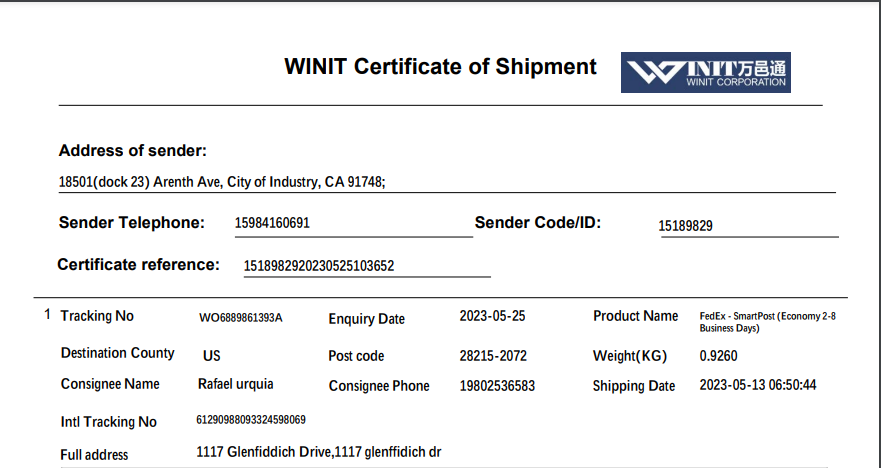
Task: Click the WINIT Corporation logo
Action: tap(705, 72)
